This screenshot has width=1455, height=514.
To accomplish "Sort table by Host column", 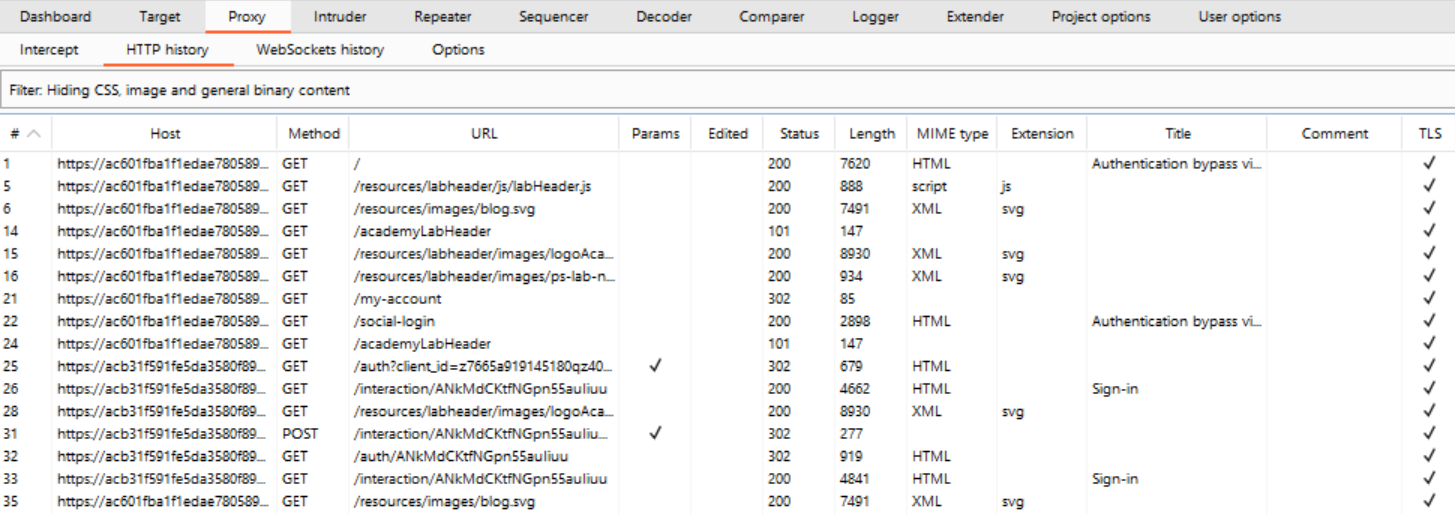I will pos(165,133).
